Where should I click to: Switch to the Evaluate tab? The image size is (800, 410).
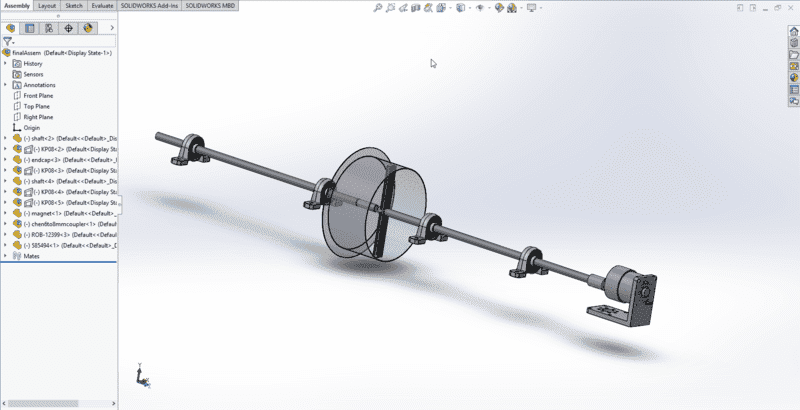tap(102, 5)
